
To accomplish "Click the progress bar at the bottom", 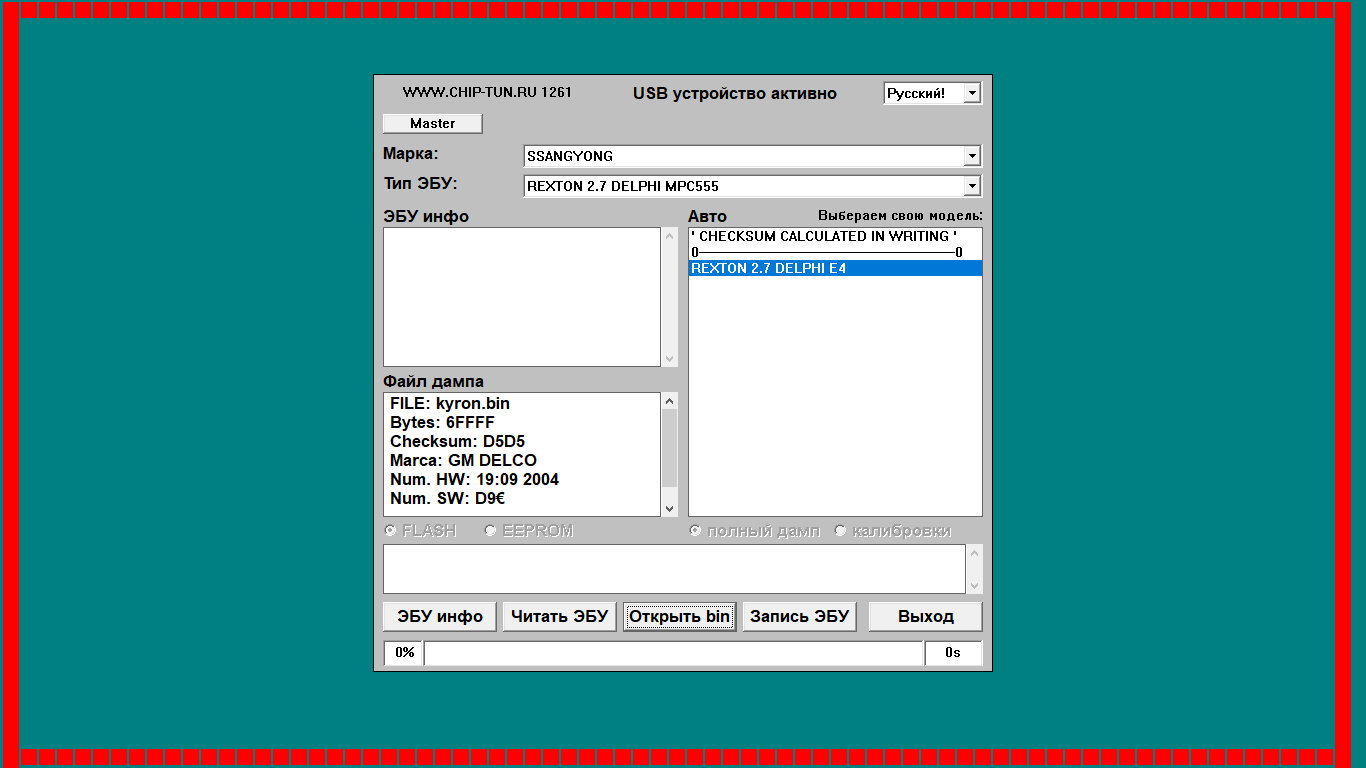I will point(673,653).
